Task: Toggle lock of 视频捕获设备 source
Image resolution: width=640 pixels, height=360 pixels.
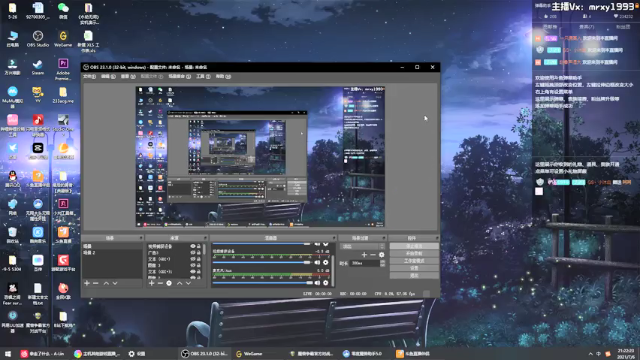Action: (199, 247)
